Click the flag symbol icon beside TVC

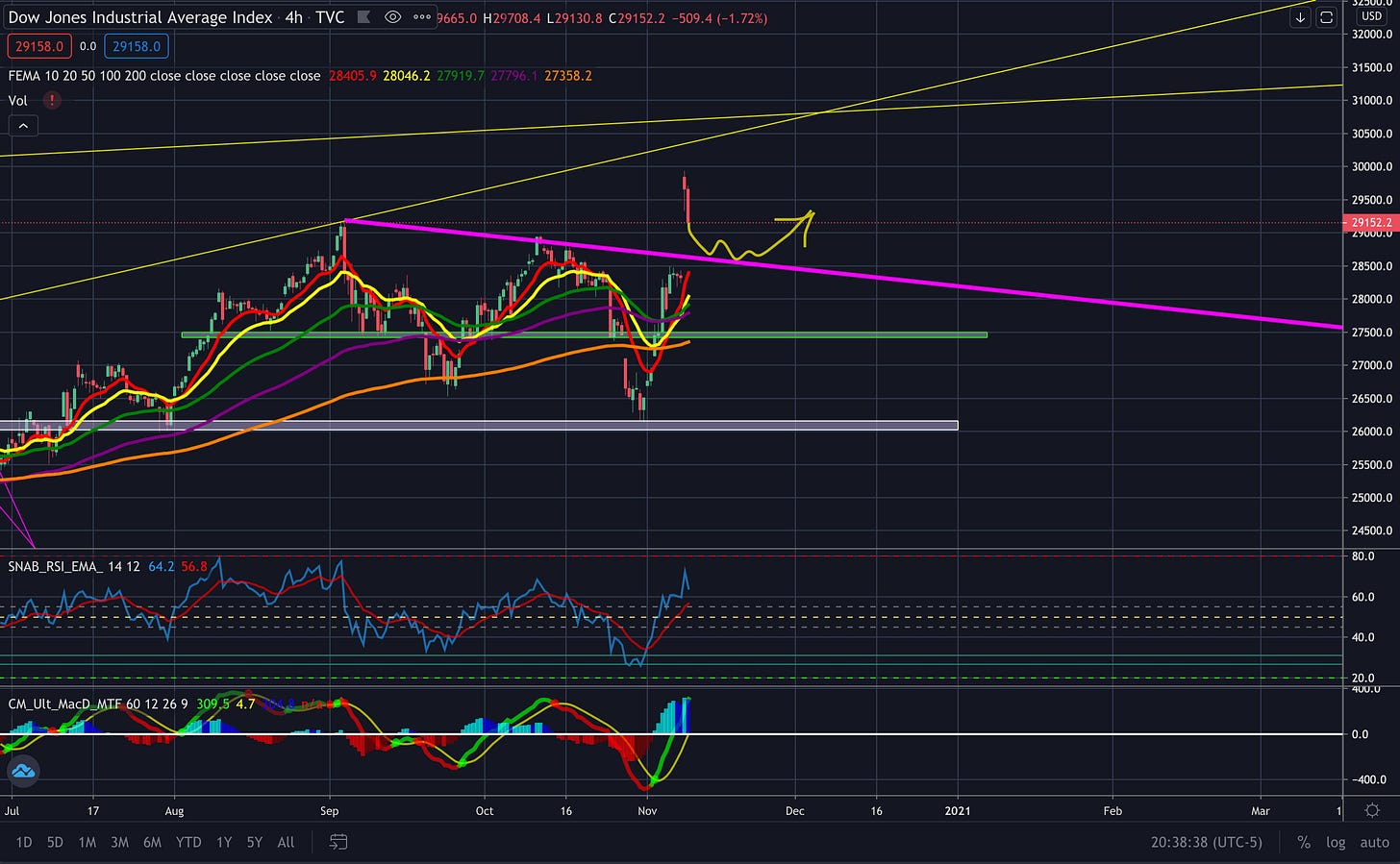(363, 17)
